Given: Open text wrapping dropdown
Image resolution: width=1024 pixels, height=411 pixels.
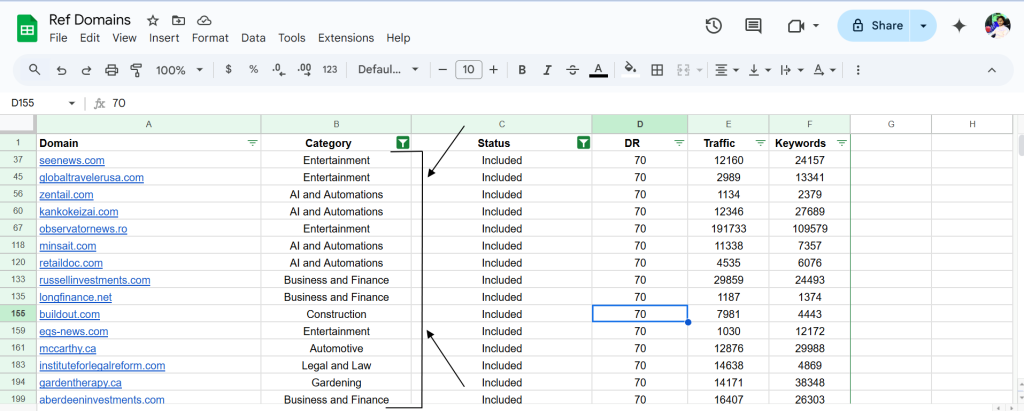Looking at the screenshot, I should (791, 70).
